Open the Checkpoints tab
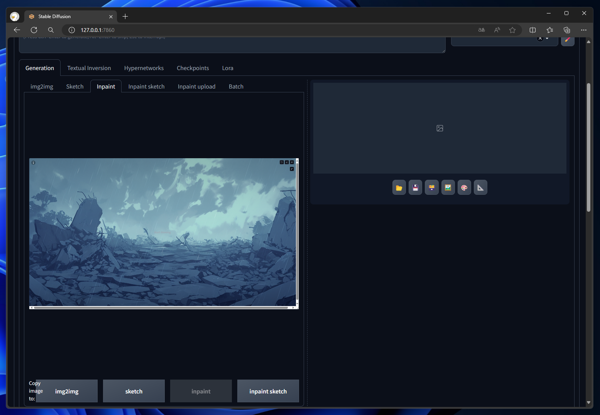This screenshot has width=600, height=415. [193, 68]
